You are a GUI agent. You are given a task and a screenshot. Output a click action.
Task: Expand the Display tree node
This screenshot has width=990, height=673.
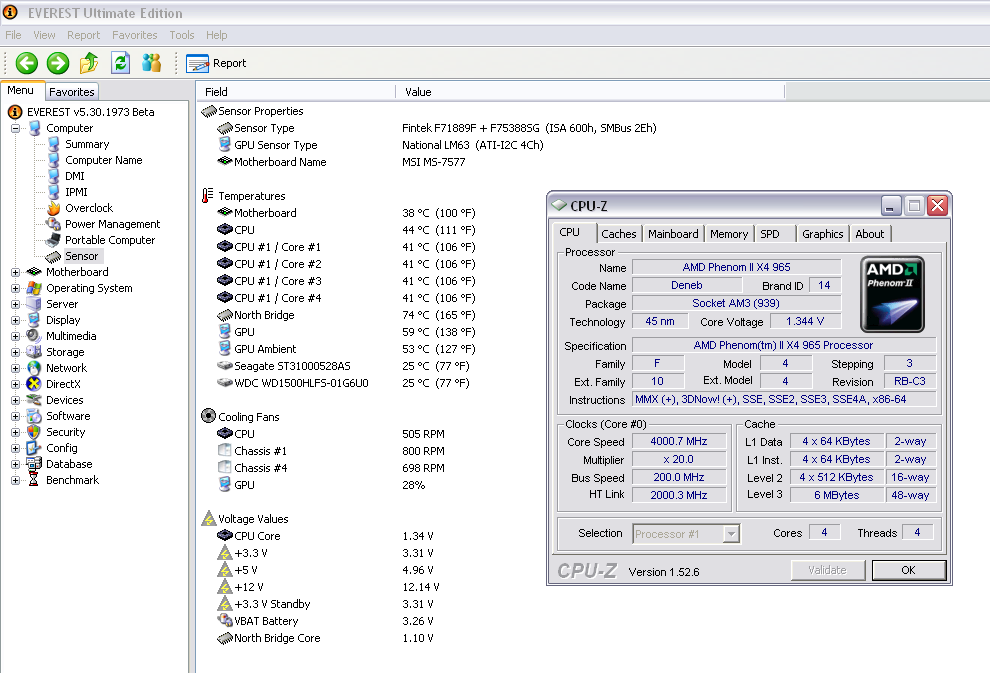(x=15, y=320)
